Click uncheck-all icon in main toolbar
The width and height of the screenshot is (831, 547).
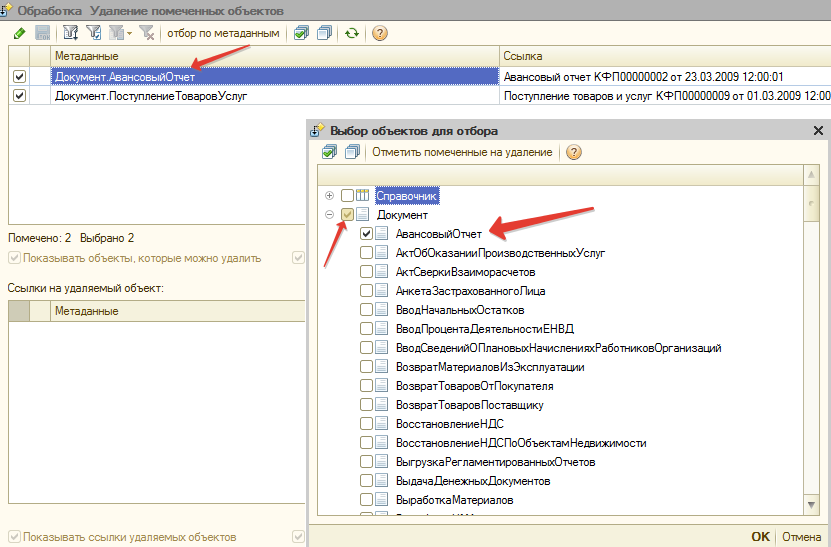click(x=324, y=33)
